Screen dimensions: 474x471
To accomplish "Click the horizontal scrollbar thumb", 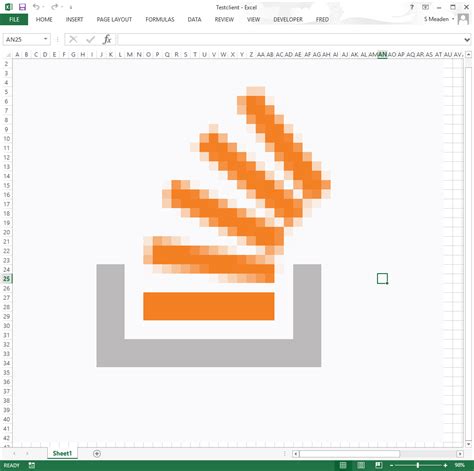I will pyautogui.click(x=349, y=454).
